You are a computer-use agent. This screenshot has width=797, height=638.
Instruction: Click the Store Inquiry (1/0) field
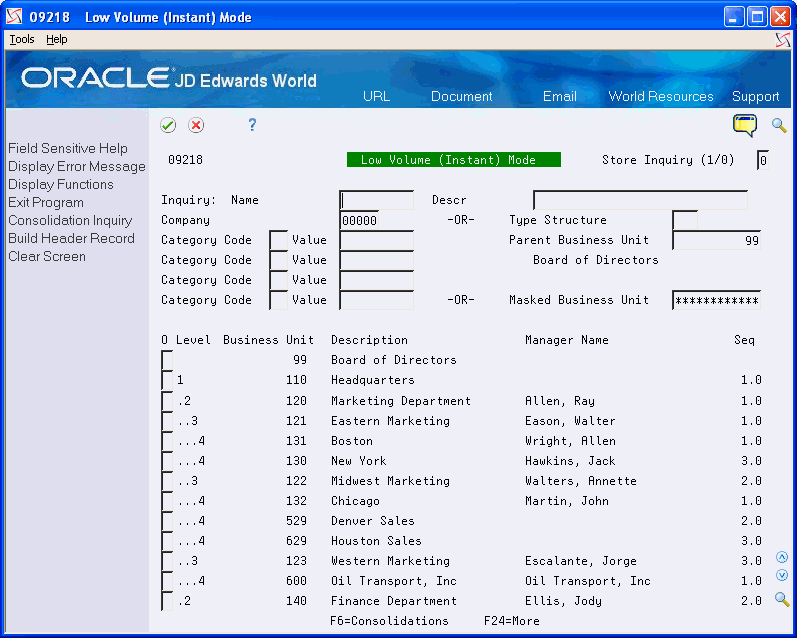click(x=762, y=160)
